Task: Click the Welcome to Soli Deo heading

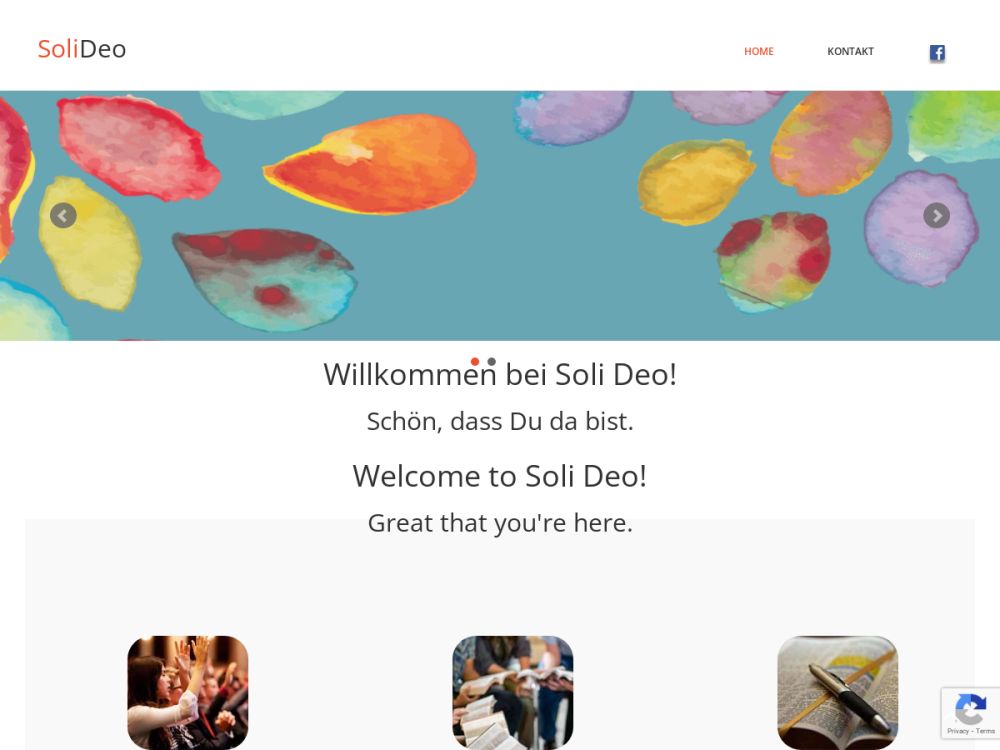Action: point(500,476)
